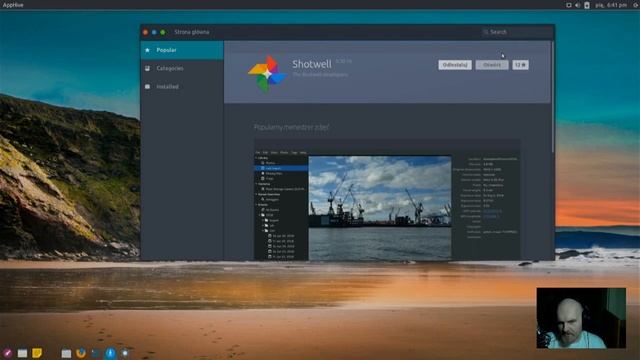Click the display tray icon beside the volume icon
The width and height of the screenshot is (640, 360).
569,5
